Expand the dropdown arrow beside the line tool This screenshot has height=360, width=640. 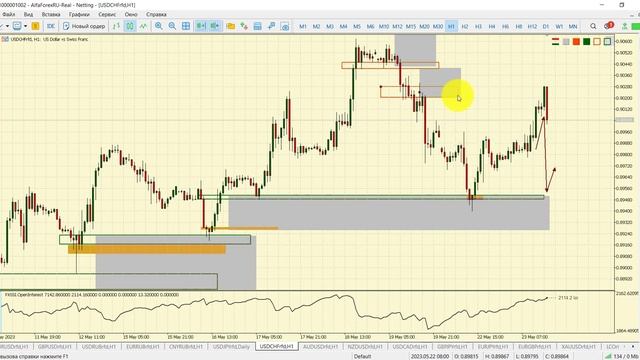[7, 26]
